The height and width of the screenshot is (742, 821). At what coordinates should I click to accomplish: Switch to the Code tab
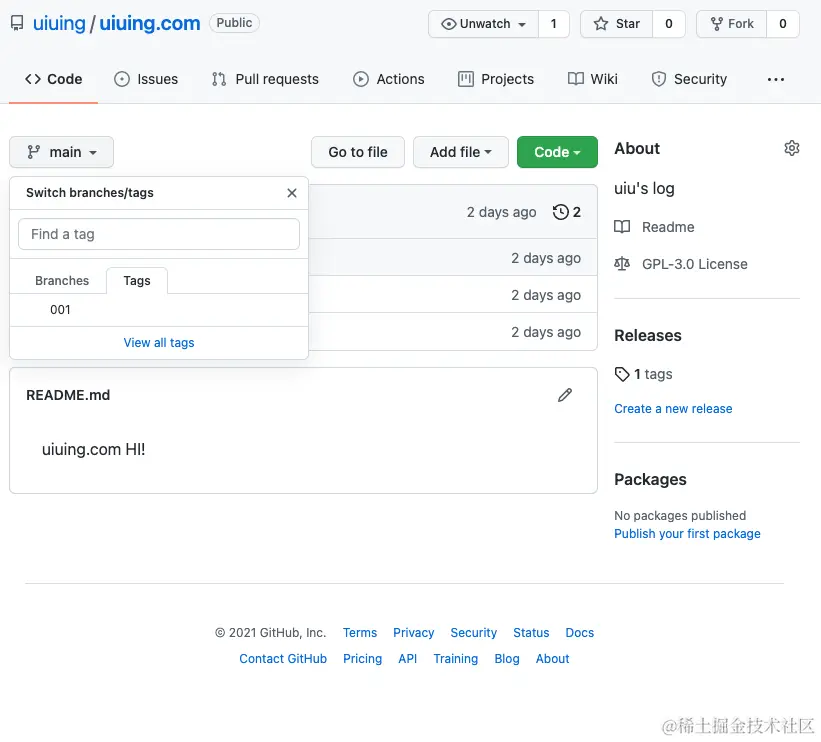pyautogui.click(x=53, y=79)
